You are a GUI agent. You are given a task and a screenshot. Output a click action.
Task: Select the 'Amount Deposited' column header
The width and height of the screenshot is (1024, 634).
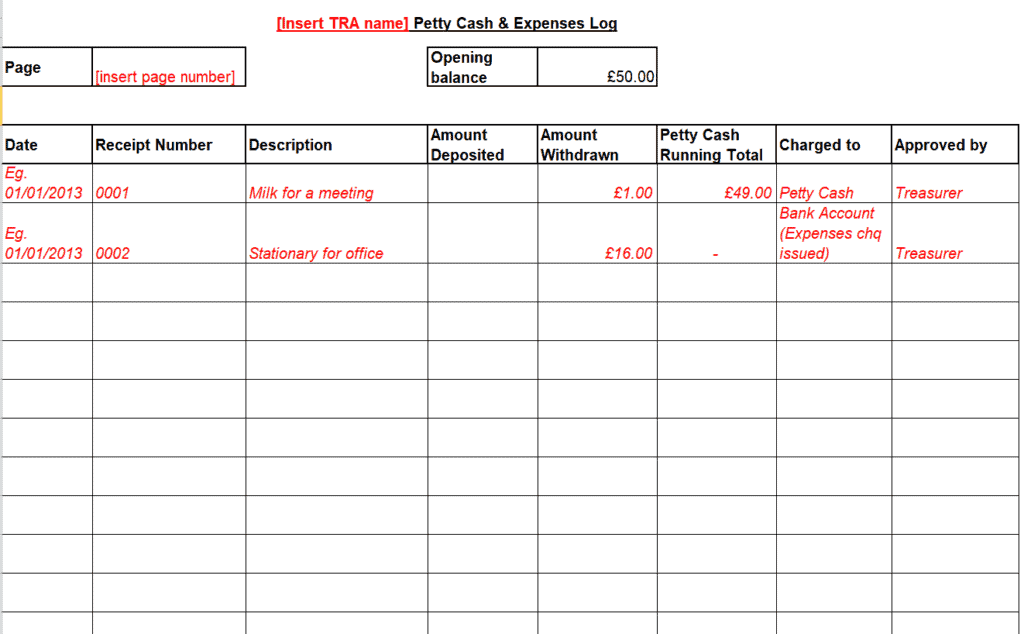click(483, 144)
